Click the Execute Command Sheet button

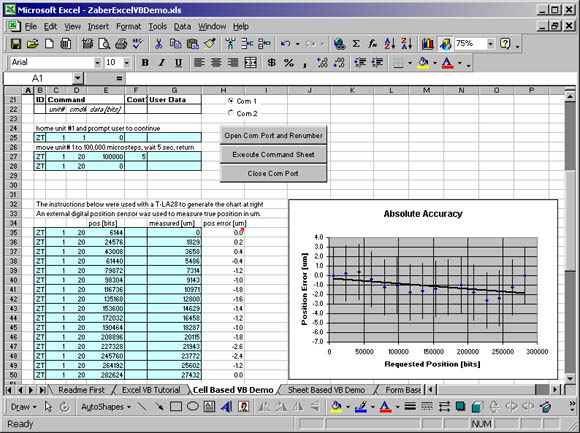click(x=273, y=155)
